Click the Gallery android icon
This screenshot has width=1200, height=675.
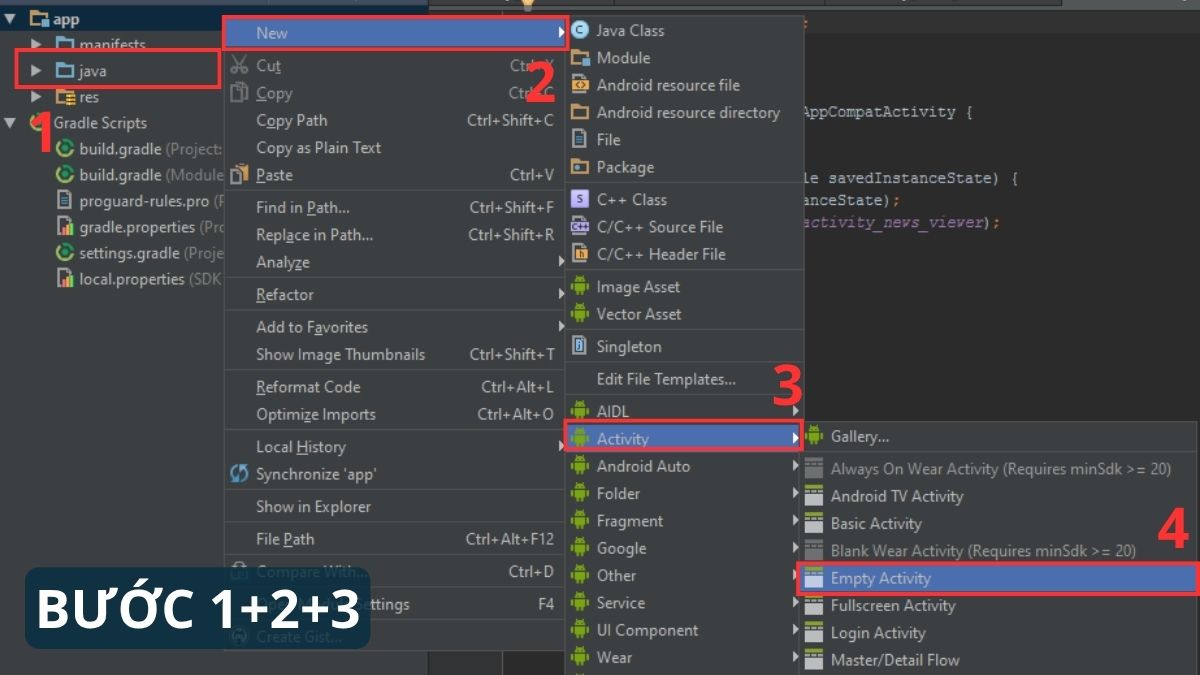click(x=814, y=436)
